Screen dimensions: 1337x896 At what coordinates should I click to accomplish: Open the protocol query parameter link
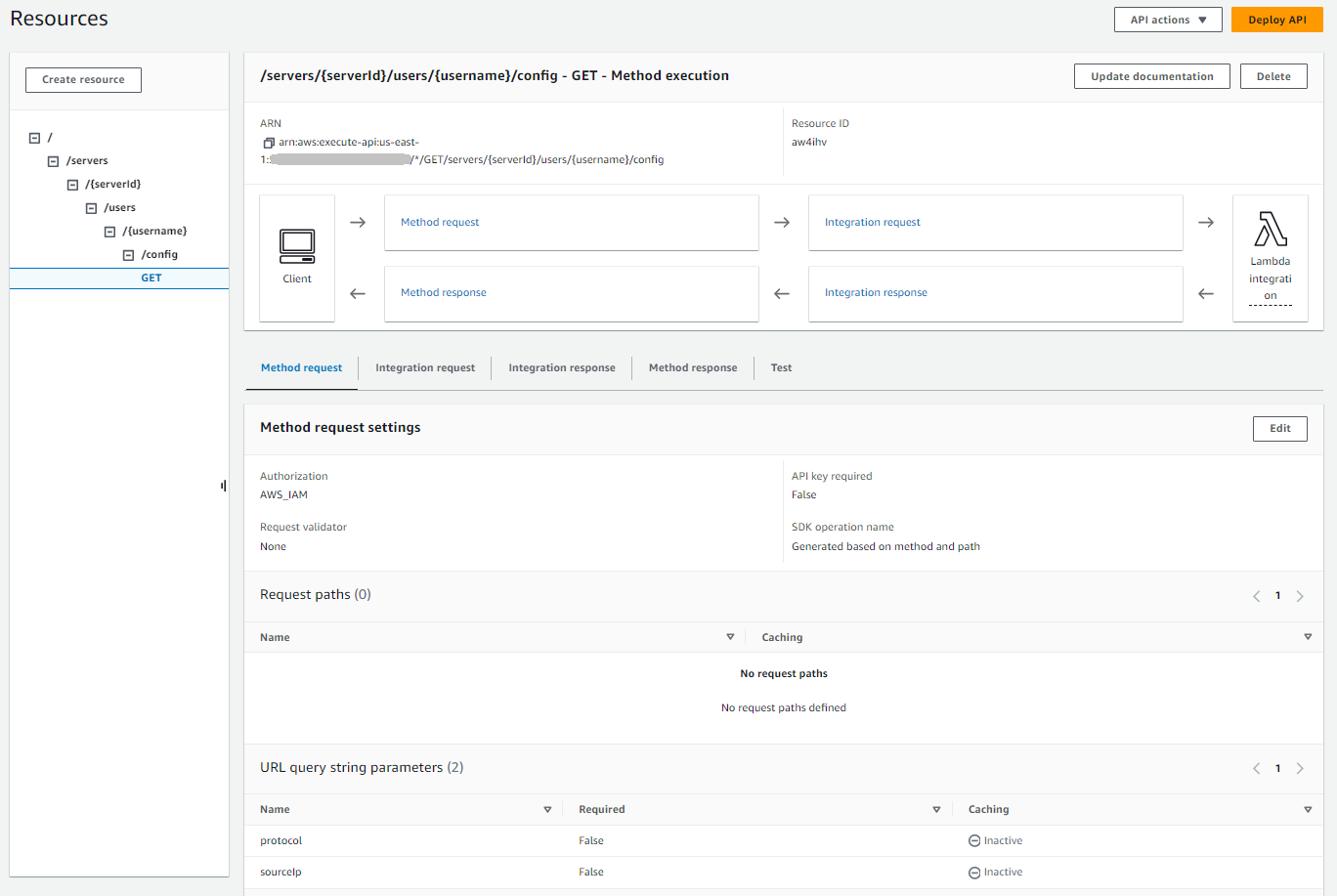click(x=280, y=840)
